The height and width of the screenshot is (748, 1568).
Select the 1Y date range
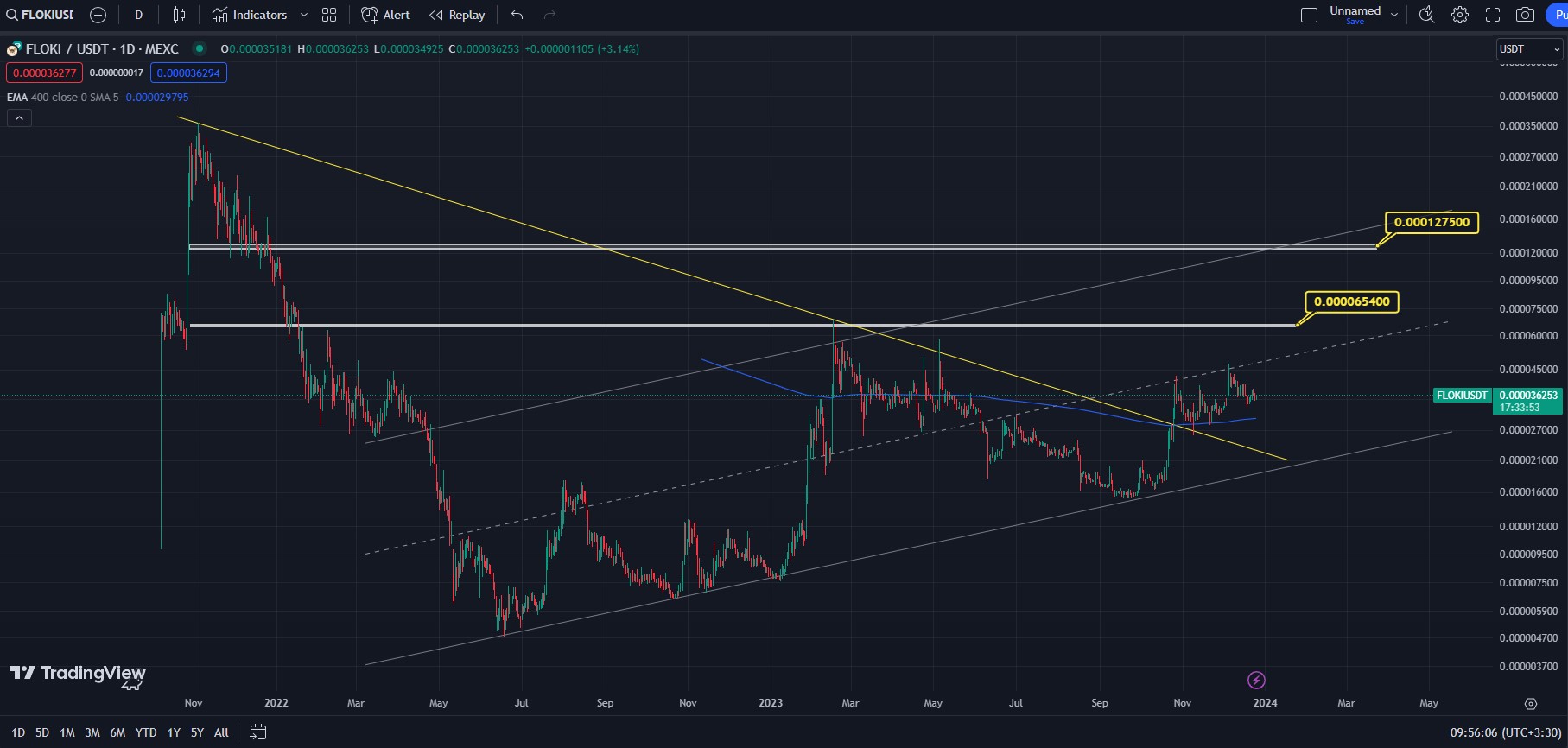point(174,732)
